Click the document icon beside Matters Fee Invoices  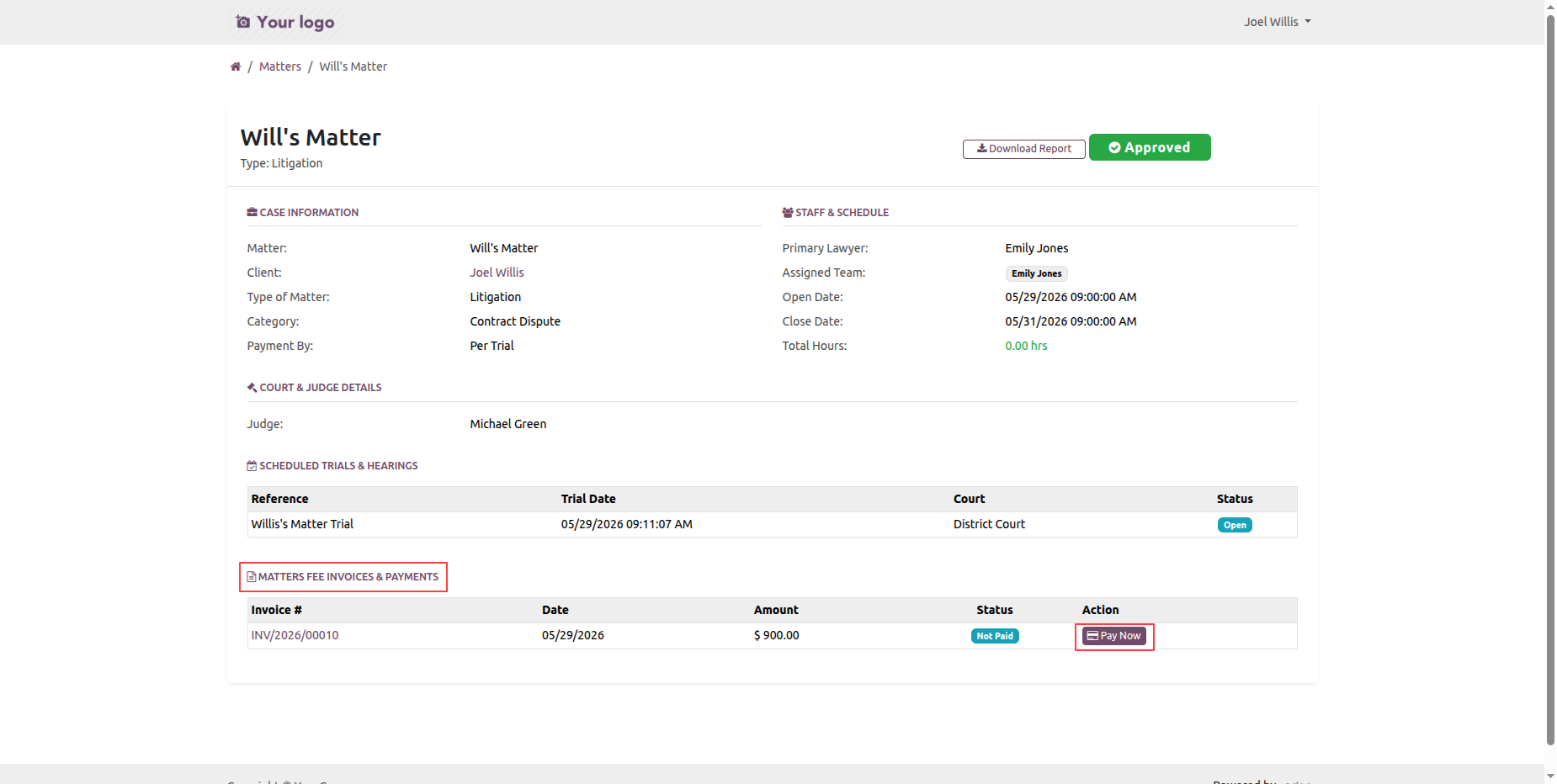[x=252, y=577]
